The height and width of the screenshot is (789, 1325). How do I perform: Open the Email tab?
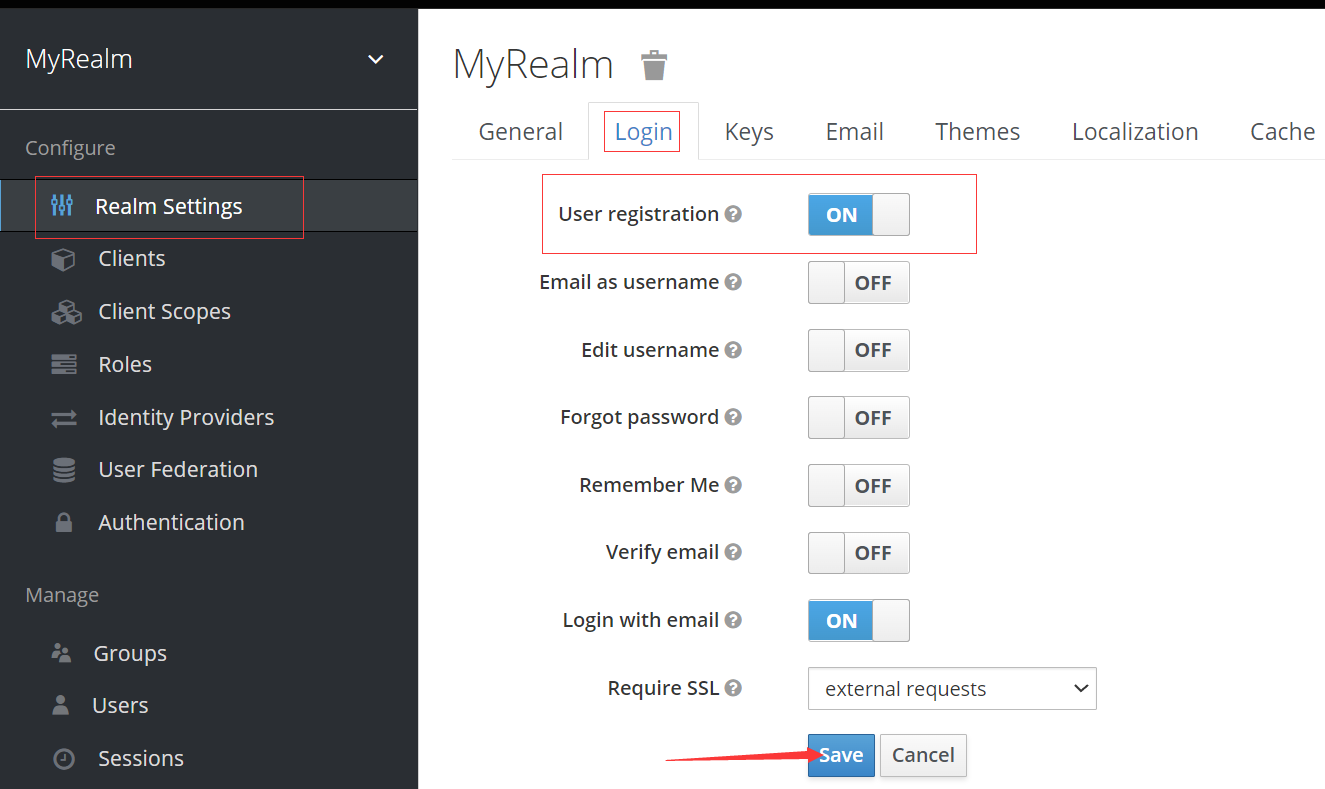click(855, 132)
